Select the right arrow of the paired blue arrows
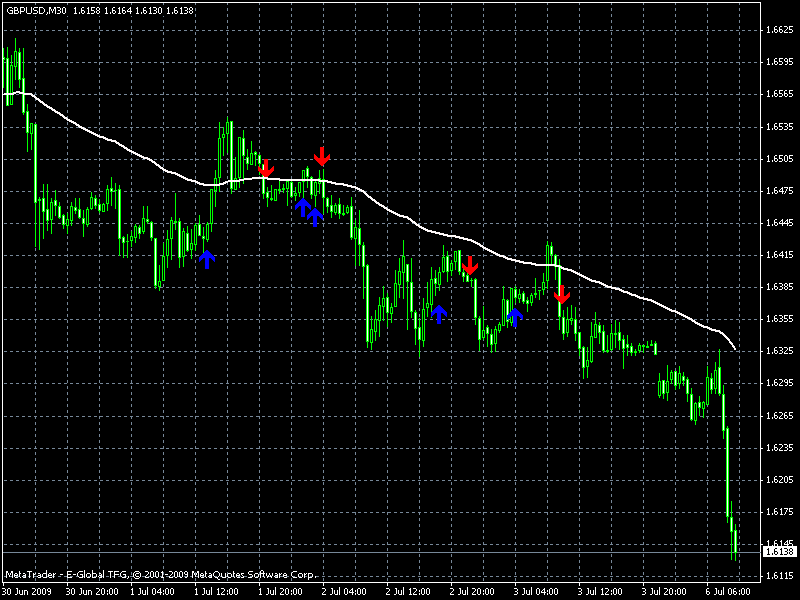 pyautogui.click(x=315, y=217)
